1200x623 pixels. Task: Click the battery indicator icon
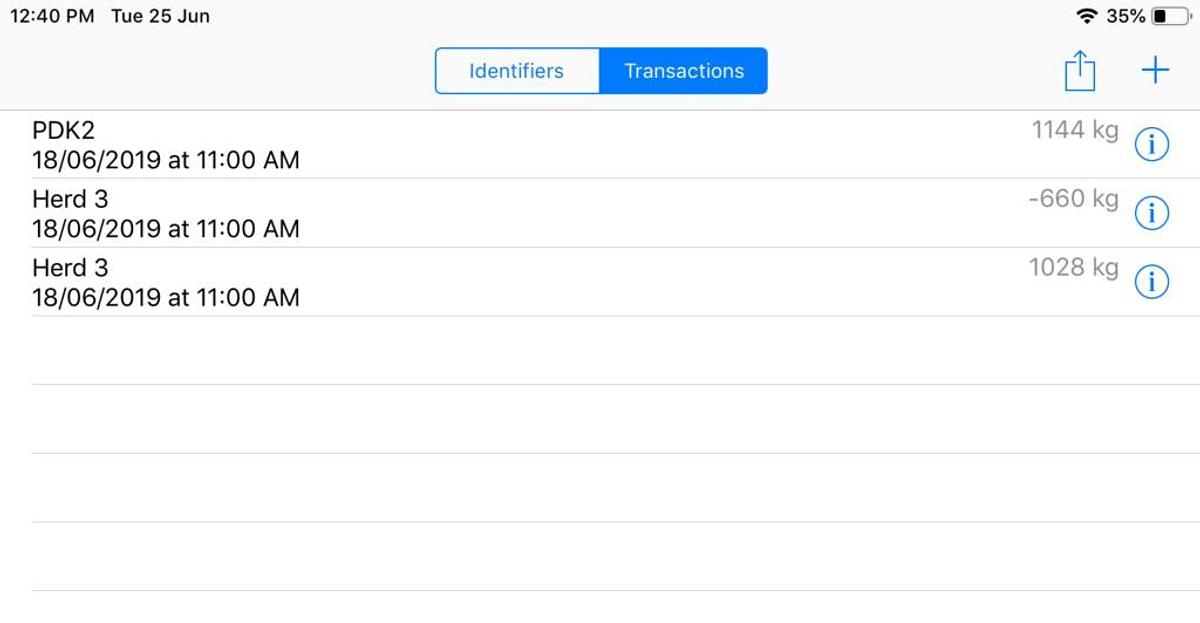(1172, 16)
